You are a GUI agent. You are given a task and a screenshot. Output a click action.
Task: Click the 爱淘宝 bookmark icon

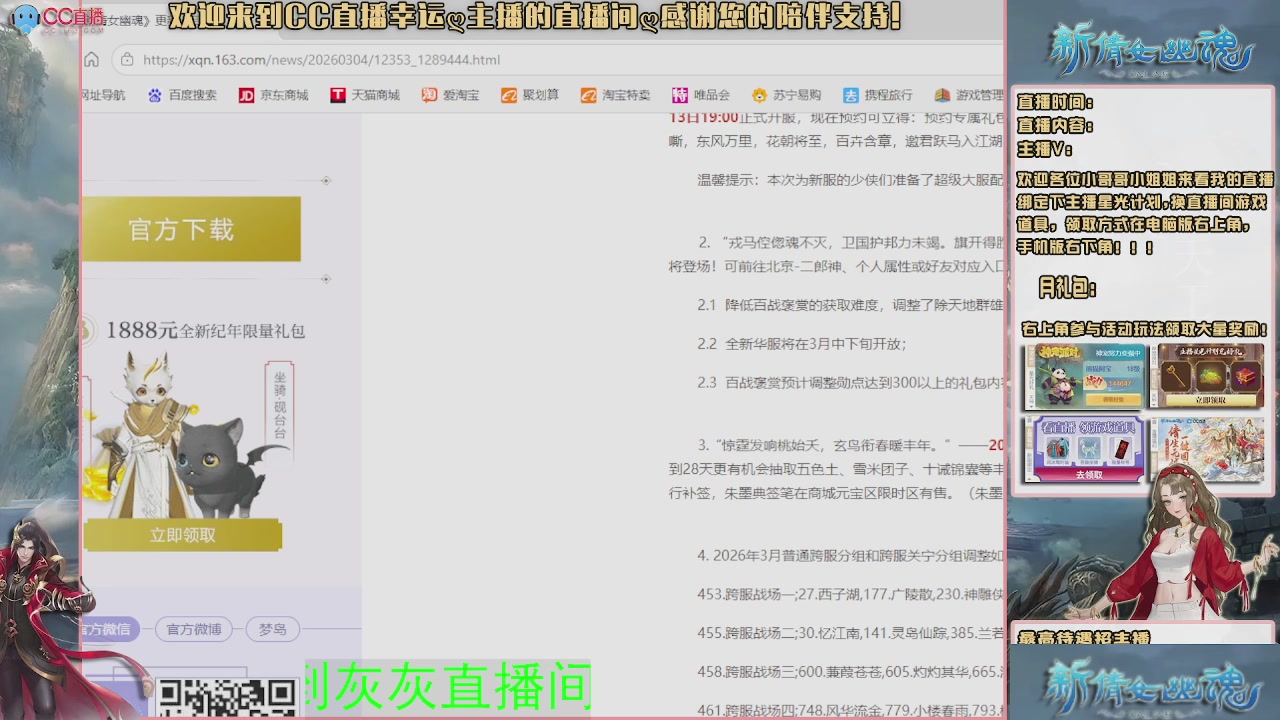(428, 95)
